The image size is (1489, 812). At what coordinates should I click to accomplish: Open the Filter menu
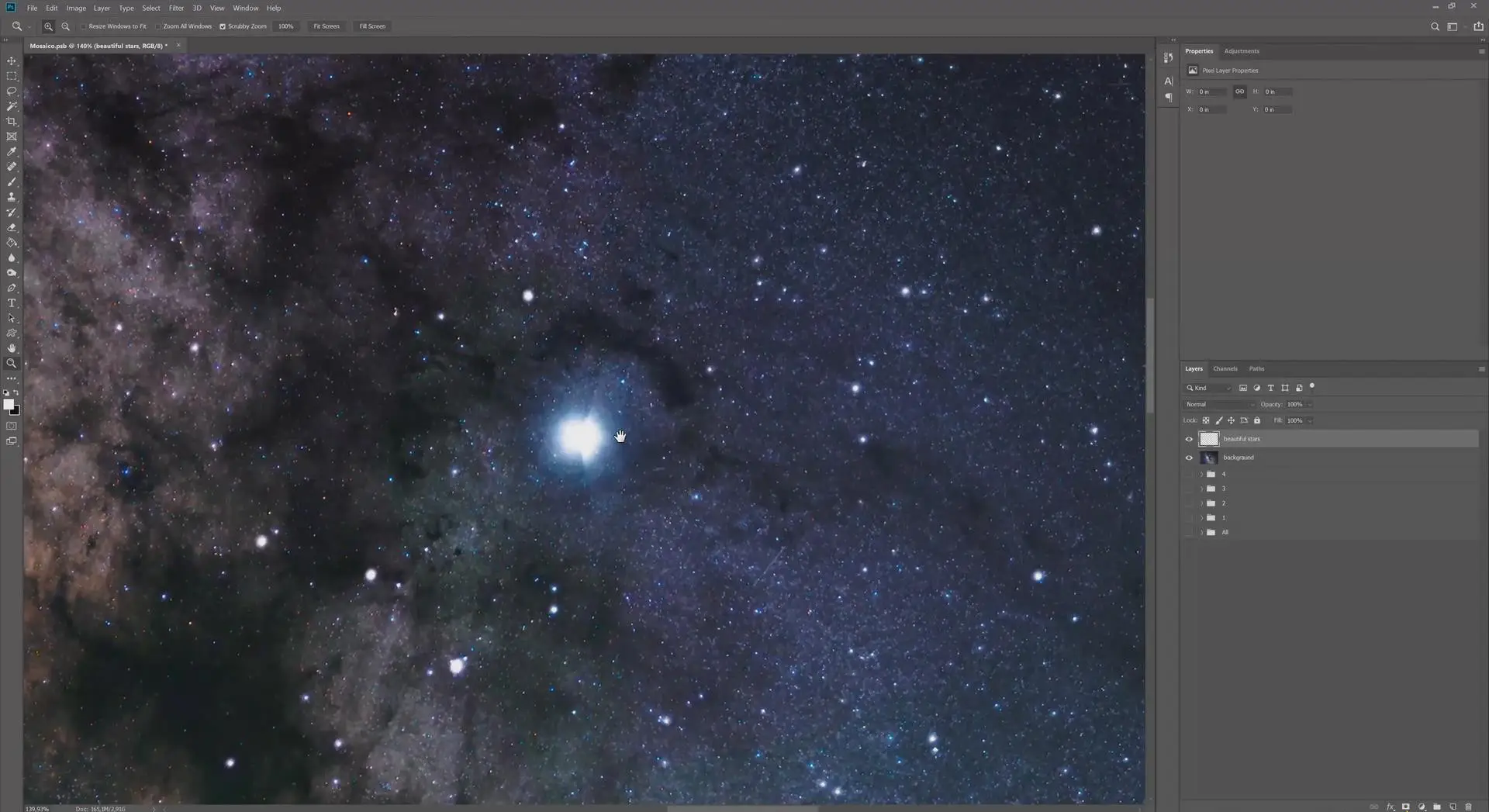tap(176, 8)
